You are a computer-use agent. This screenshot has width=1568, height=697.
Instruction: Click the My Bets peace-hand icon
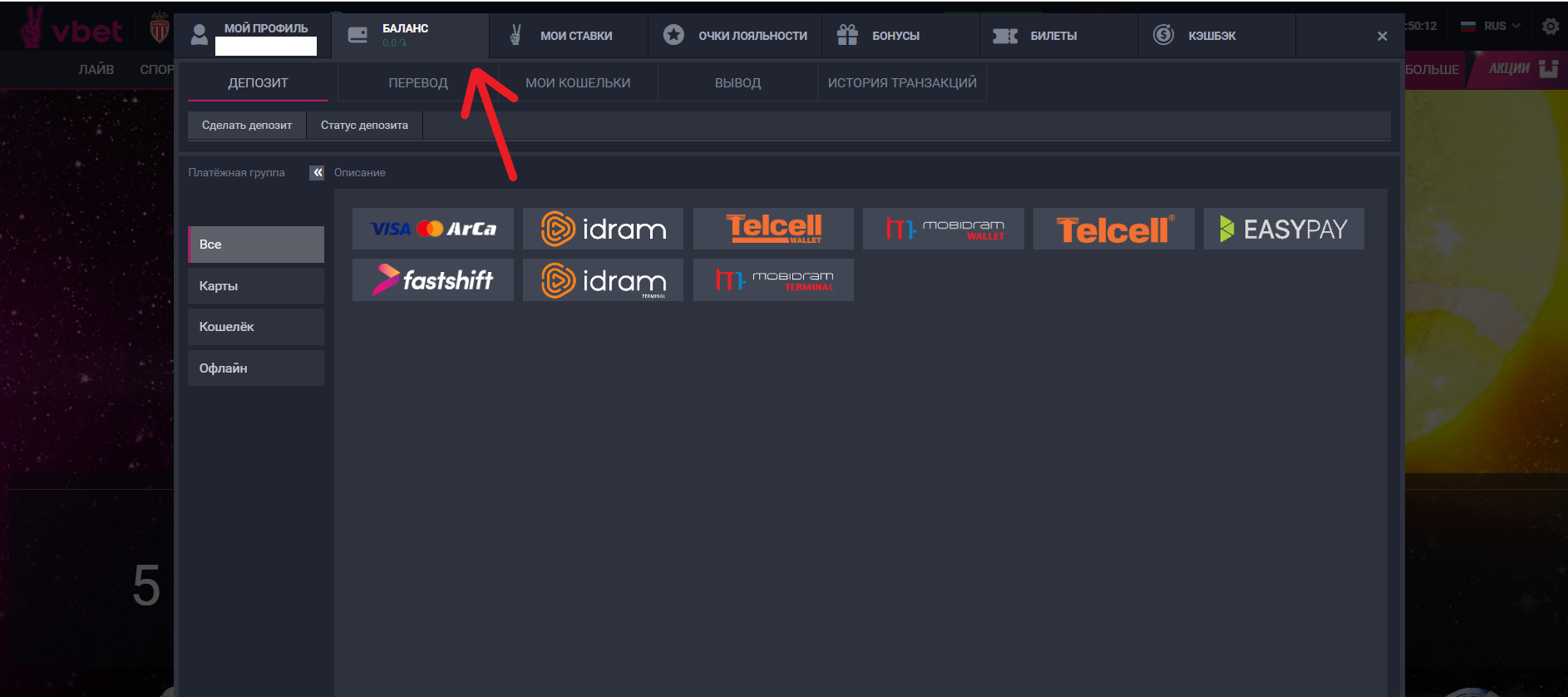click(515, 35)
